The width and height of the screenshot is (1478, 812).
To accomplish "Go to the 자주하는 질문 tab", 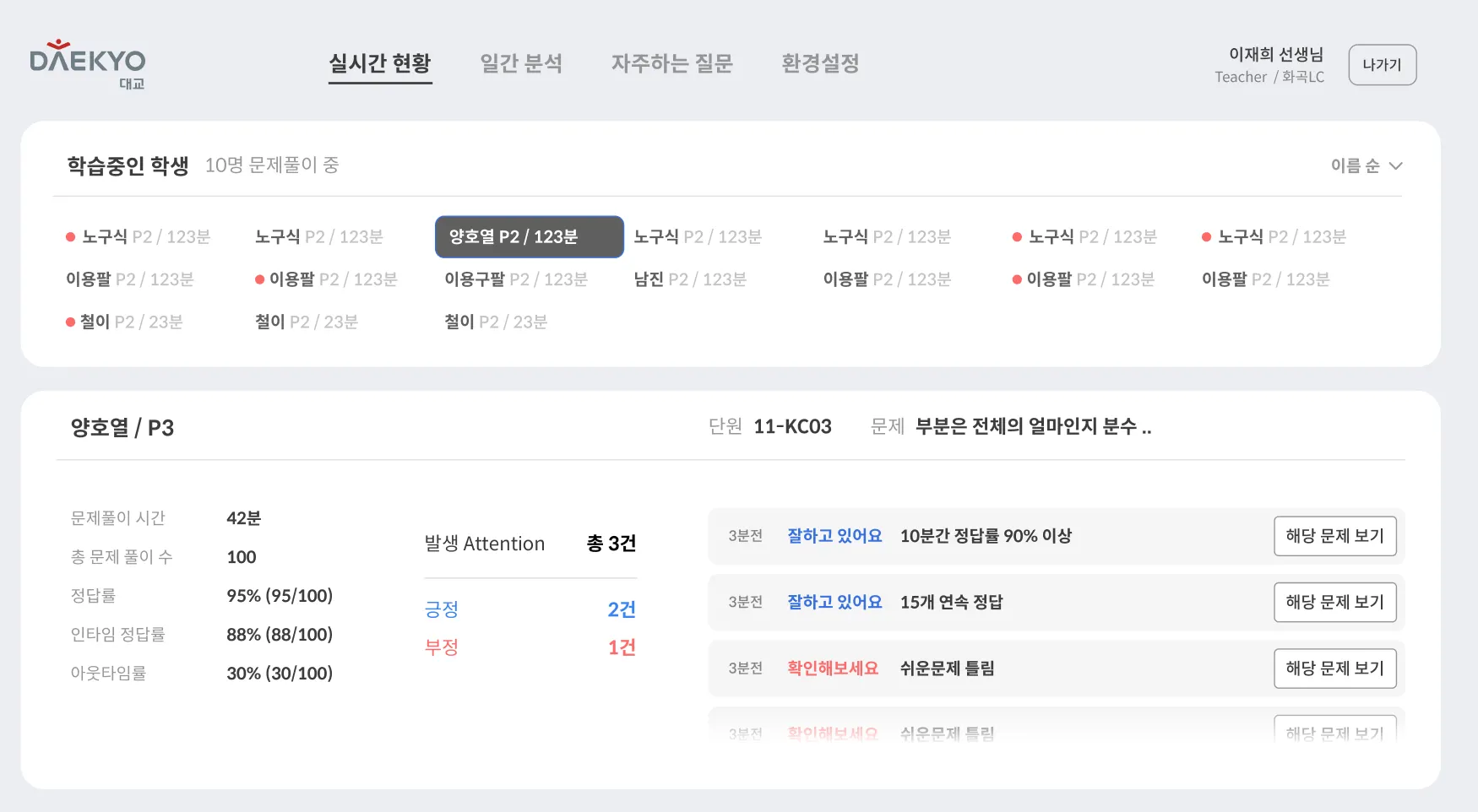I will tap(671, 63).
